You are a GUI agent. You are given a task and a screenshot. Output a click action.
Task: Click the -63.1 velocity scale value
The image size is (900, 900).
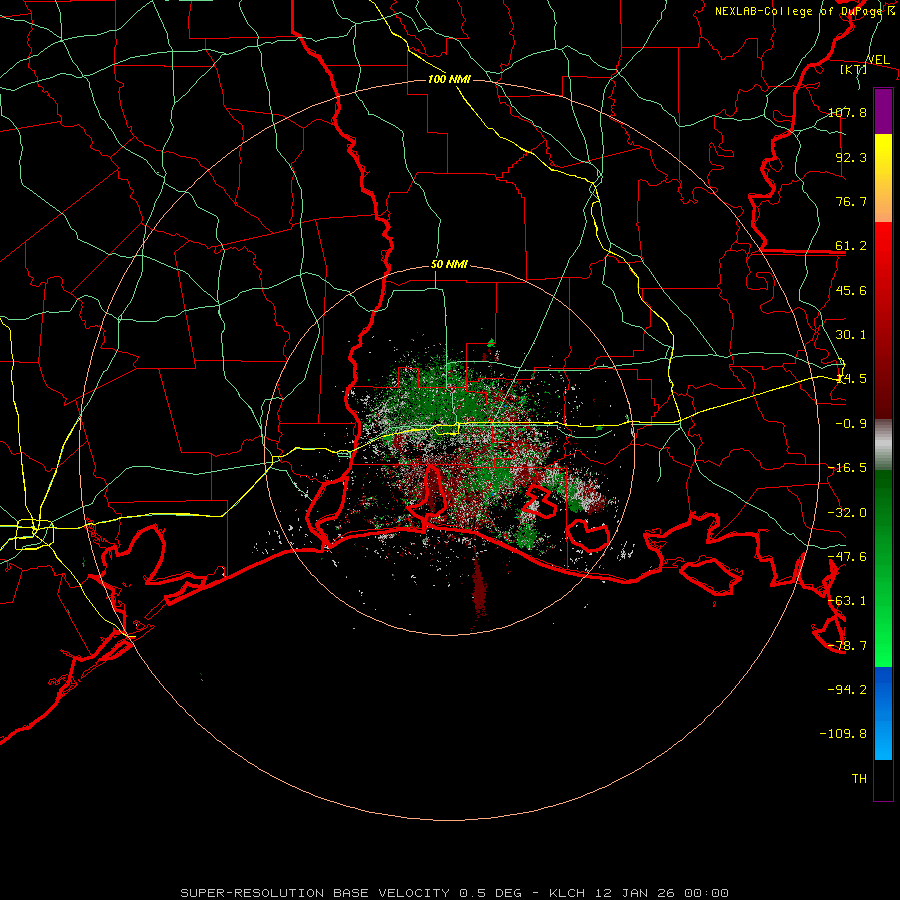click(847, 600)
